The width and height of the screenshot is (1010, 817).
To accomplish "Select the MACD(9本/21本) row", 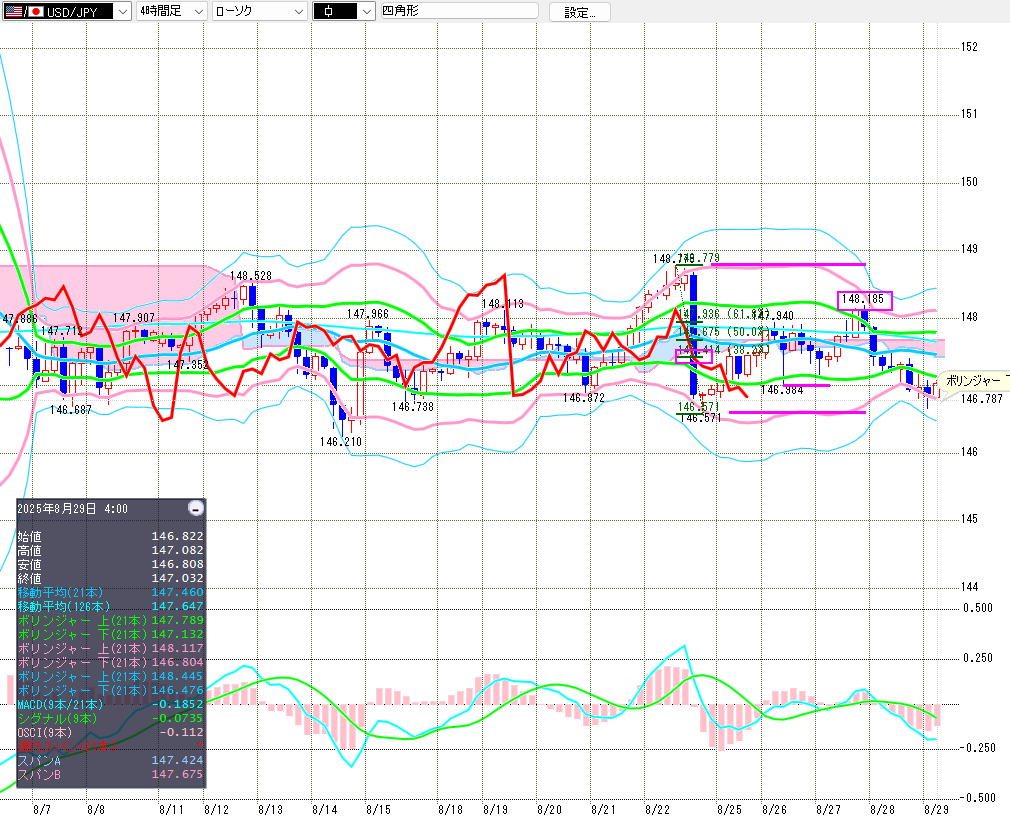I will (x=110, y=704).
